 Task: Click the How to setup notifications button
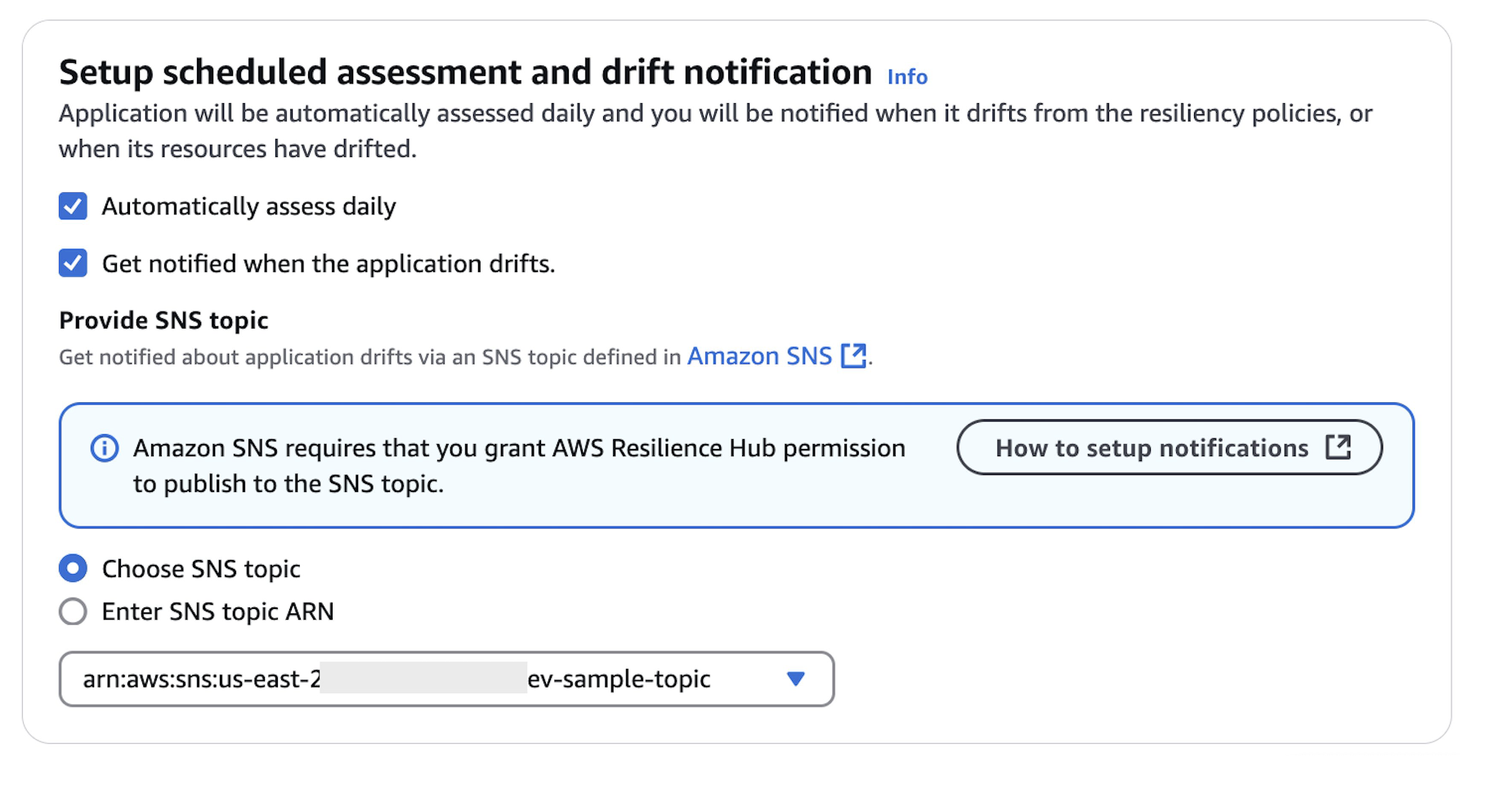1169,447
